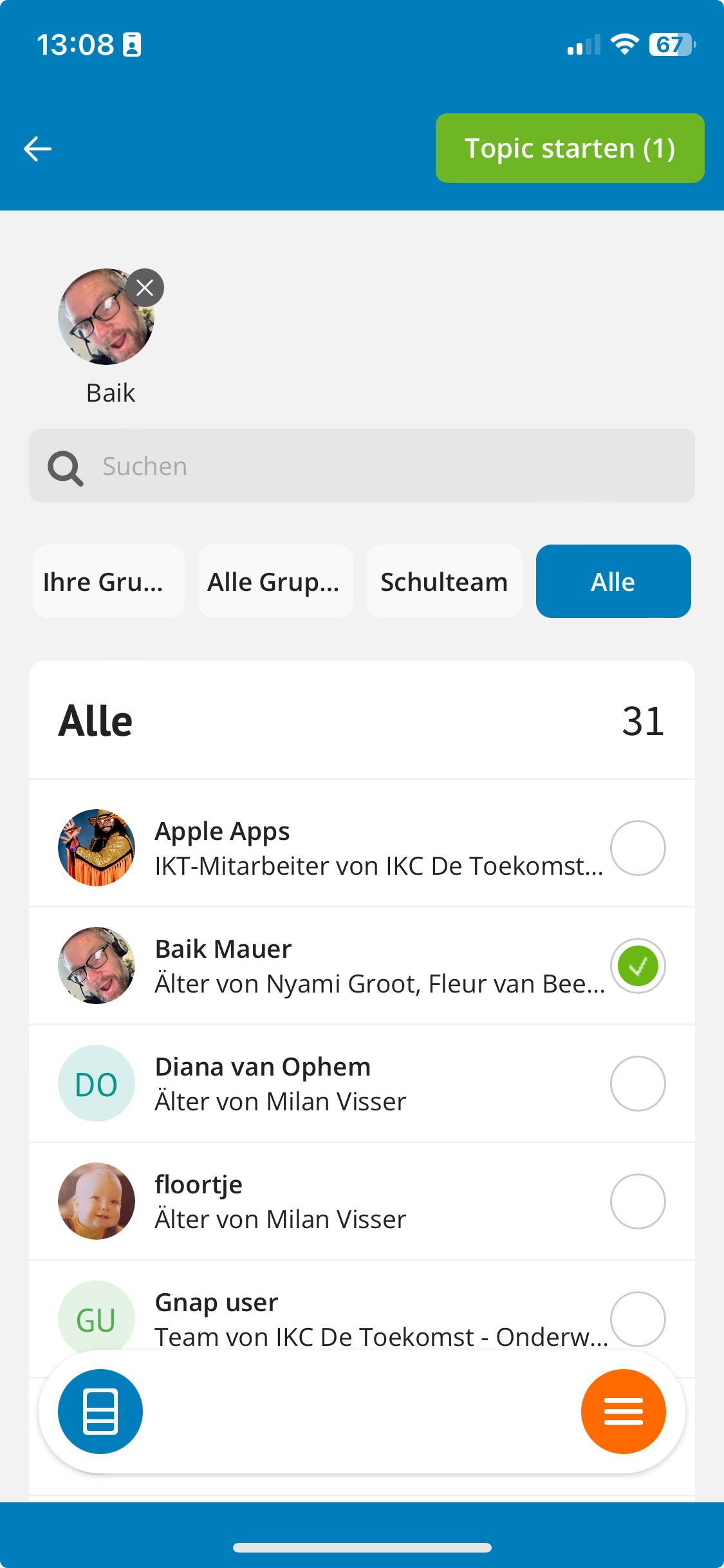Switch to Schulteam tab
The width and height of the screenshot is (724, 1568).
pos(444,581)
